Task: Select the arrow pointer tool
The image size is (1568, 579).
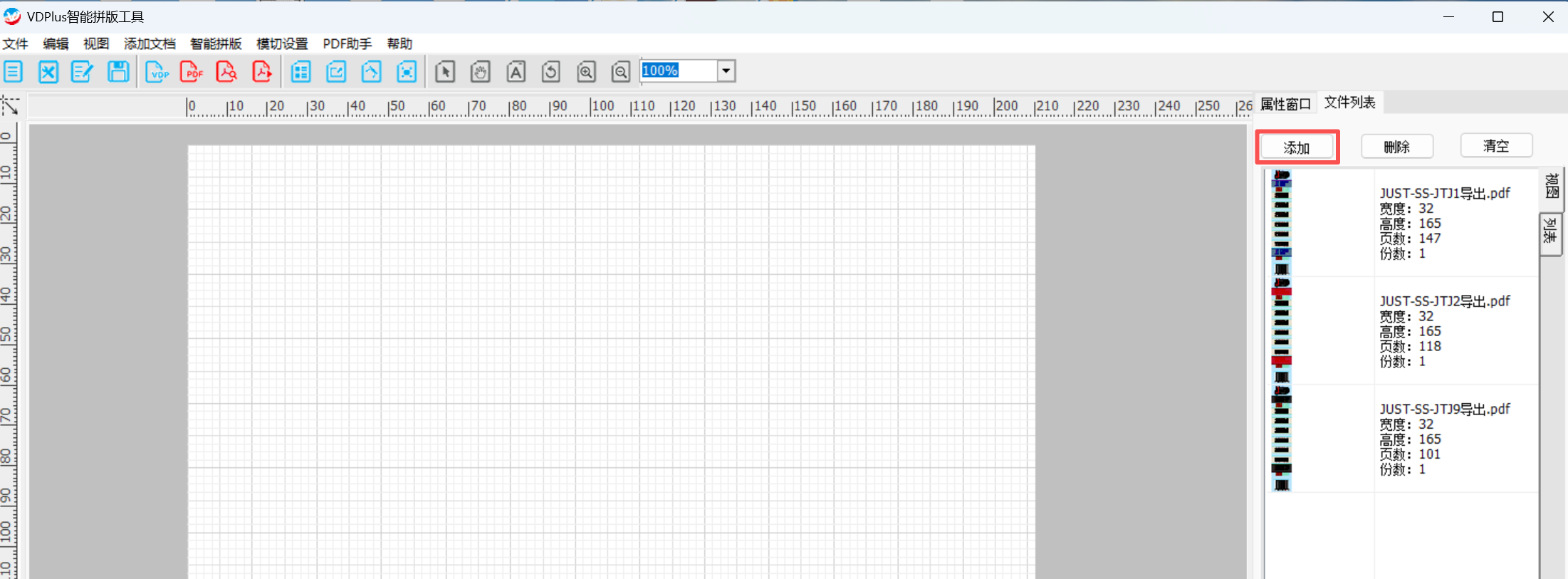Action: pos(445,72)
